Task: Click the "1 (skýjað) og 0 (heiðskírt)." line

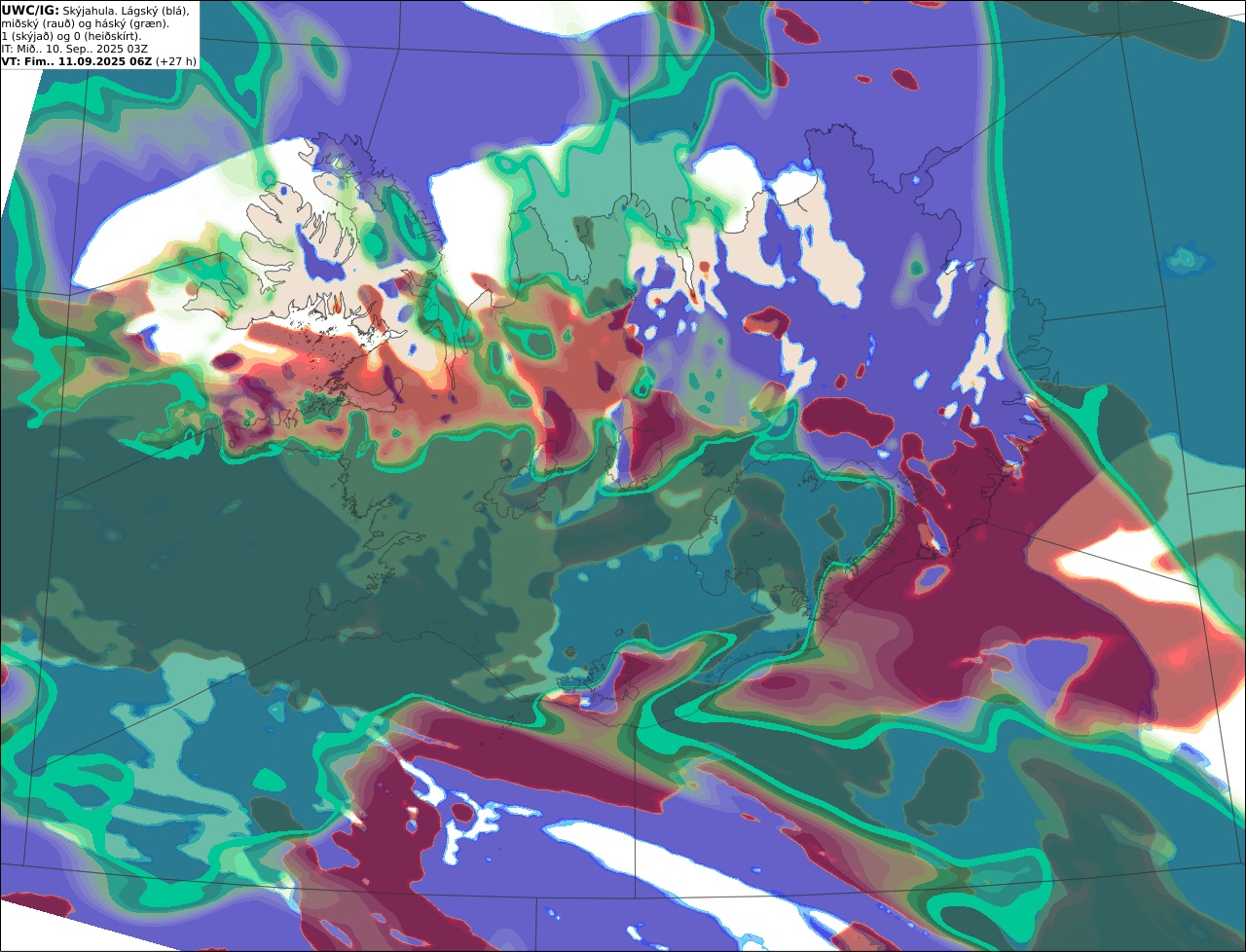Action: click(x=71, y=36)
